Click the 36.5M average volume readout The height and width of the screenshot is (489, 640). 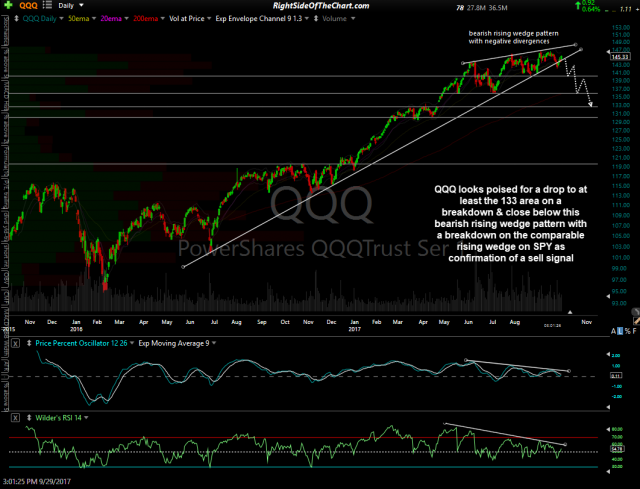(x=498, y=7)
